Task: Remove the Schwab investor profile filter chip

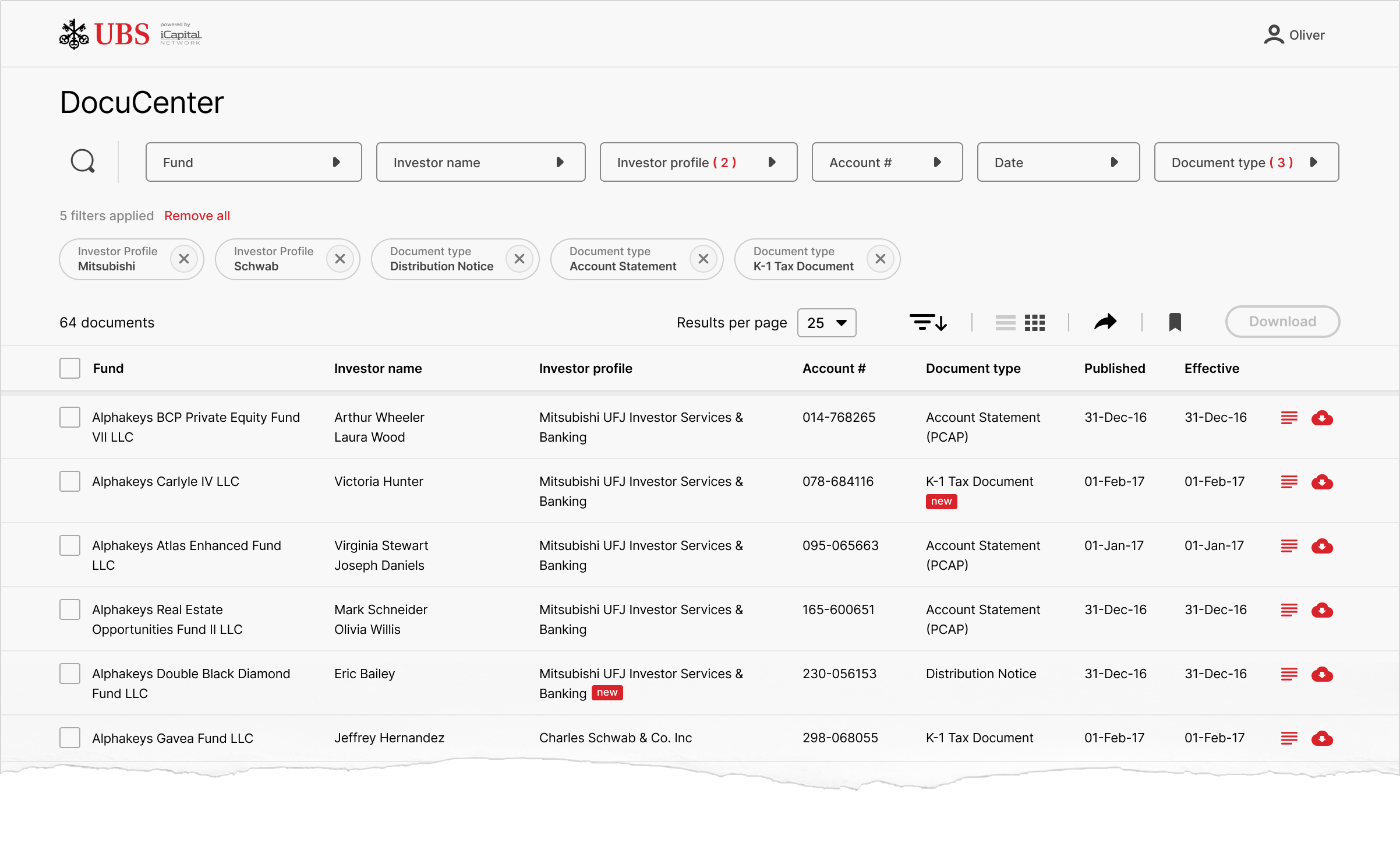Action: click(x=340, y=259)
